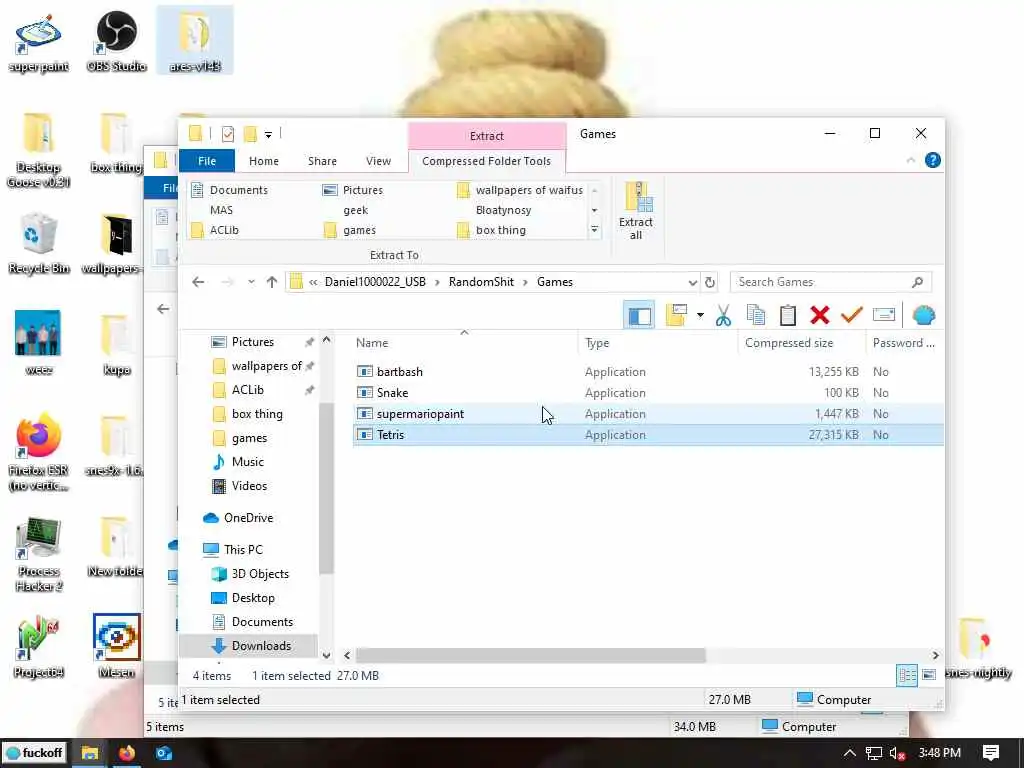Switch to large icons view button
Viewport: 1024px width, 768px height.
click(x=929, y=675)
